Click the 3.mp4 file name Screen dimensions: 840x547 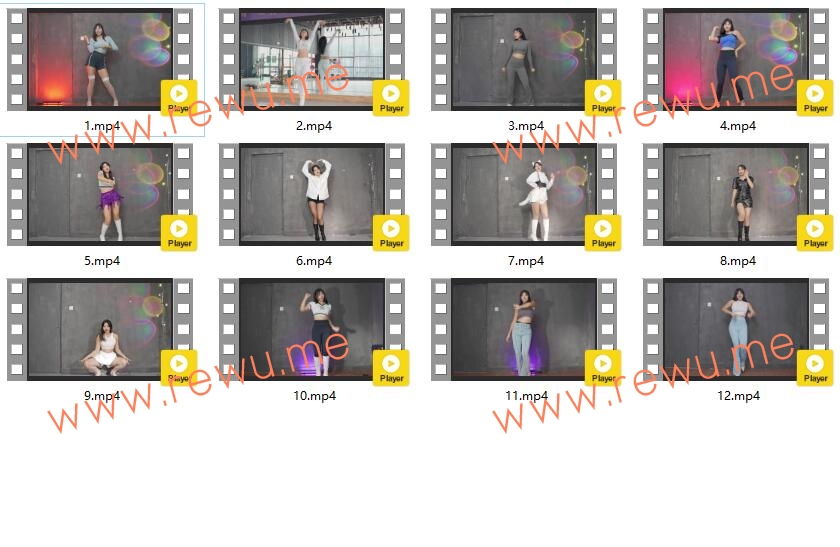(526, 126)
